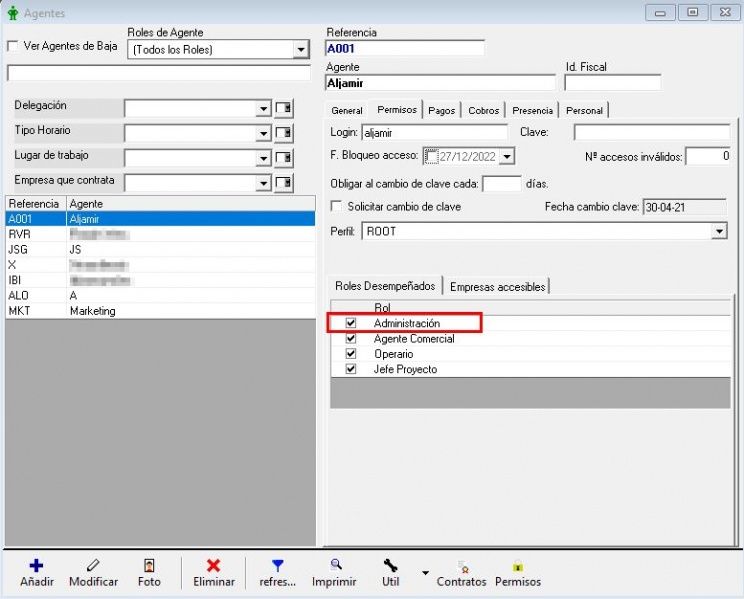Expand the Roles de Agente dropdown
This screenshot has width=744, height=599.
tap(301, 50)
